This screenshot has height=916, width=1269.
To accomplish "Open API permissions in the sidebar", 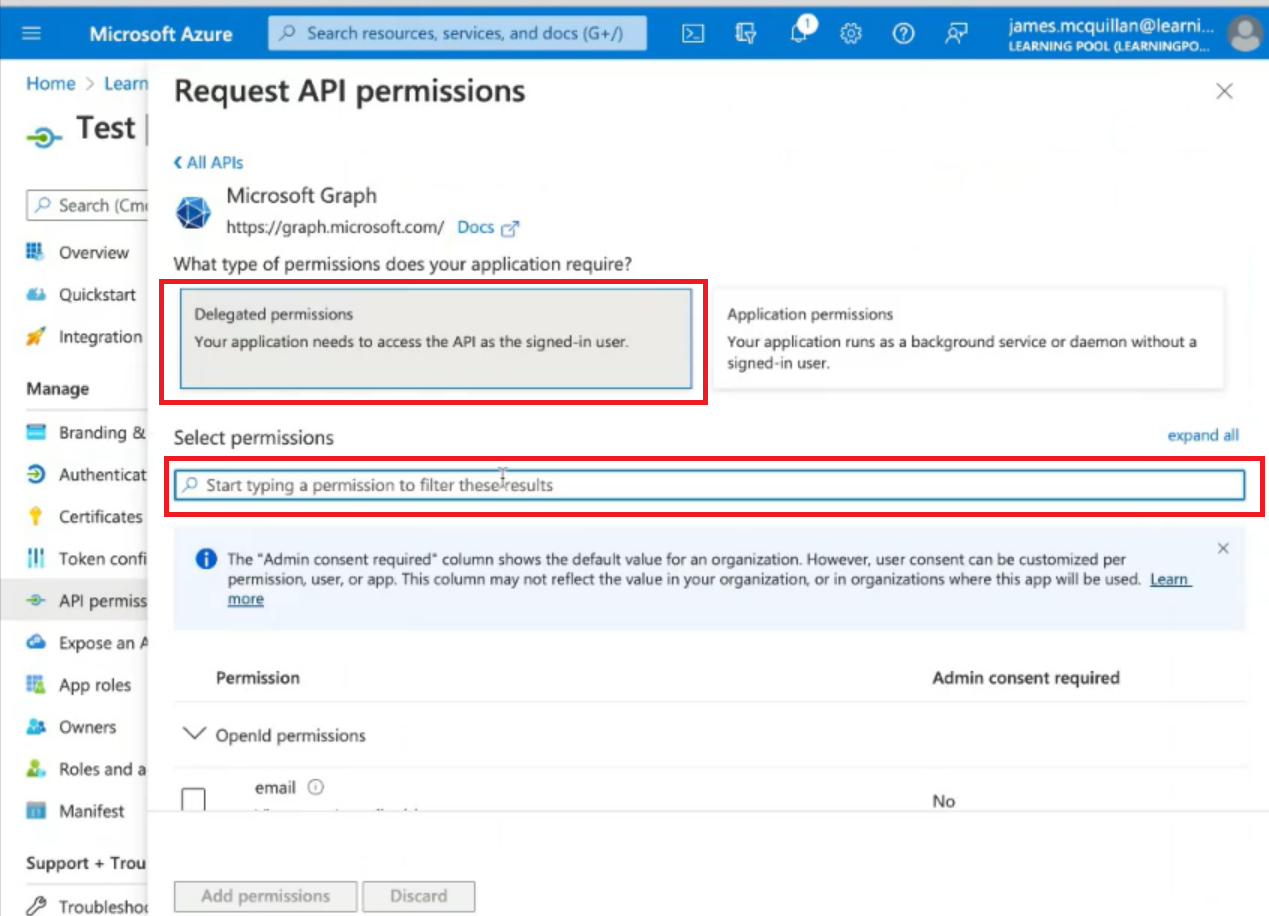I will click(101, 600).
